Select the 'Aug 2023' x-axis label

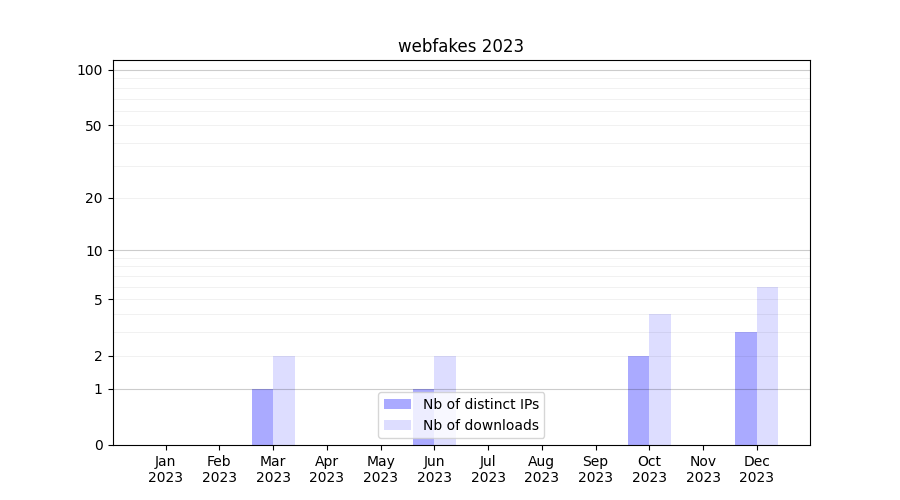(542, 469)
